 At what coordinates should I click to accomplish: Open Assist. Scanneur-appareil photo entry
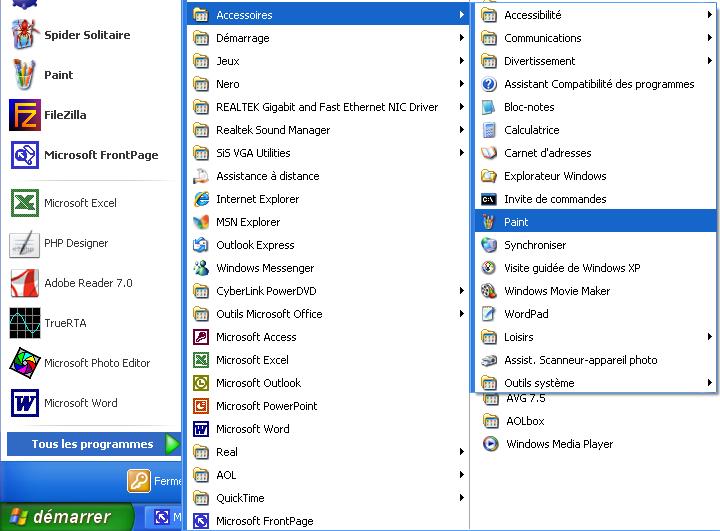pos(596,360)
